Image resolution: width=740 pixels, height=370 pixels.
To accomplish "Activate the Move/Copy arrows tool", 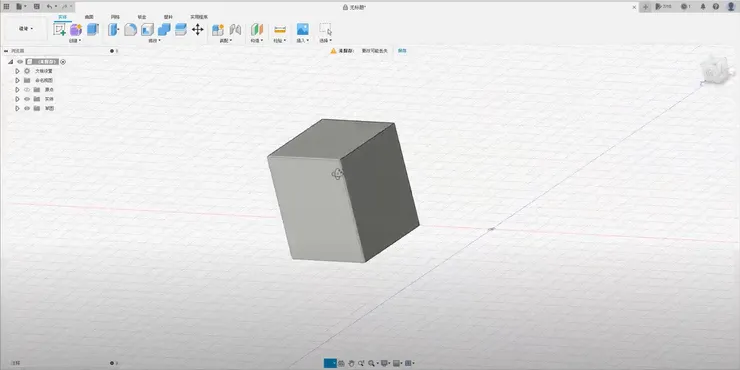I will [197, 30].
